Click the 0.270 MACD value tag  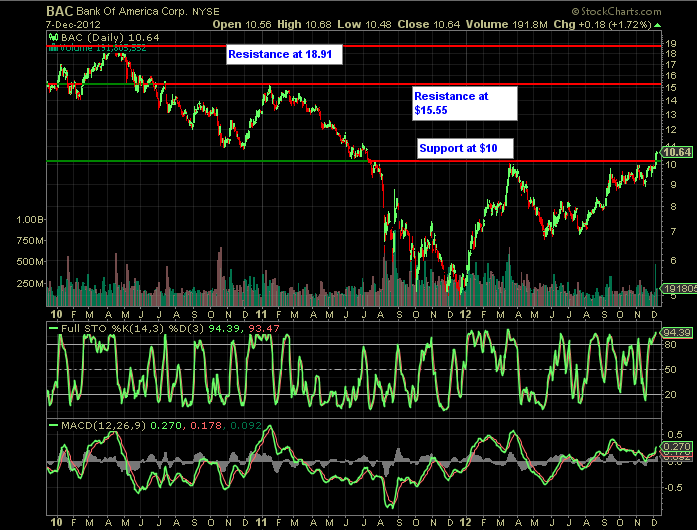[678, 447]
